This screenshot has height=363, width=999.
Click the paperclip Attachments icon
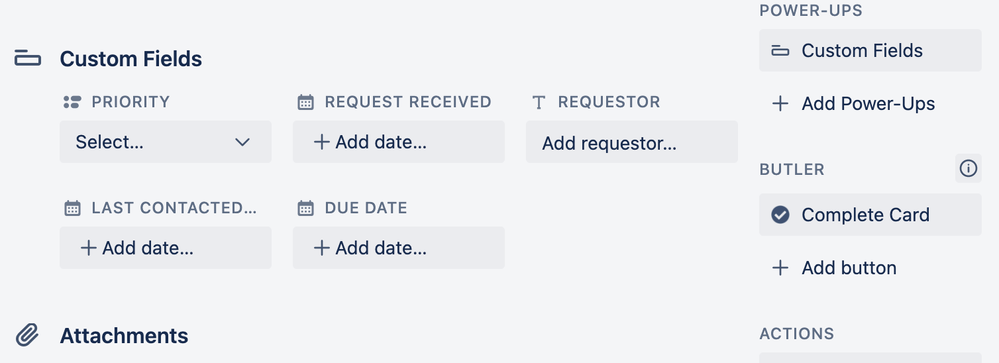pos(27,335)
